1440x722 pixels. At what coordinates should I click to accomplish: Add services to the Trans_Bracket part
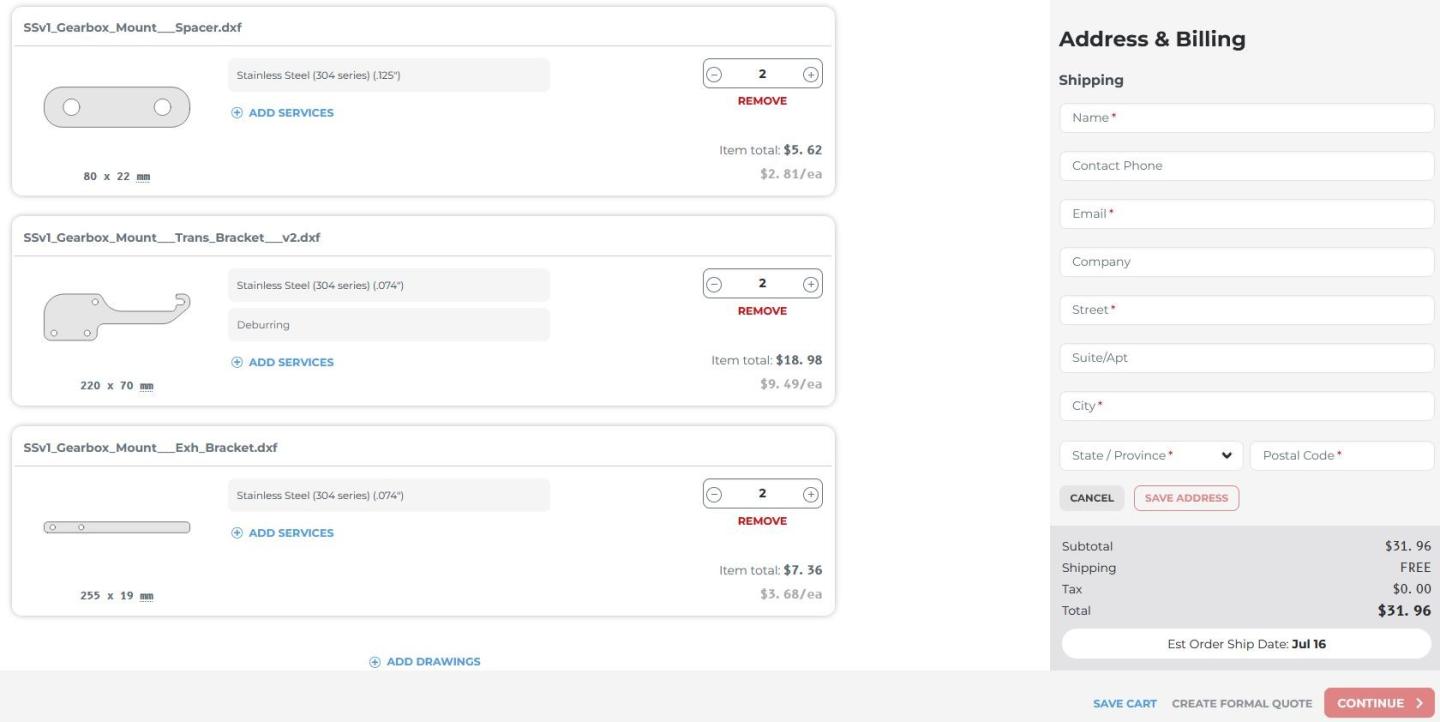coord(282,362)
